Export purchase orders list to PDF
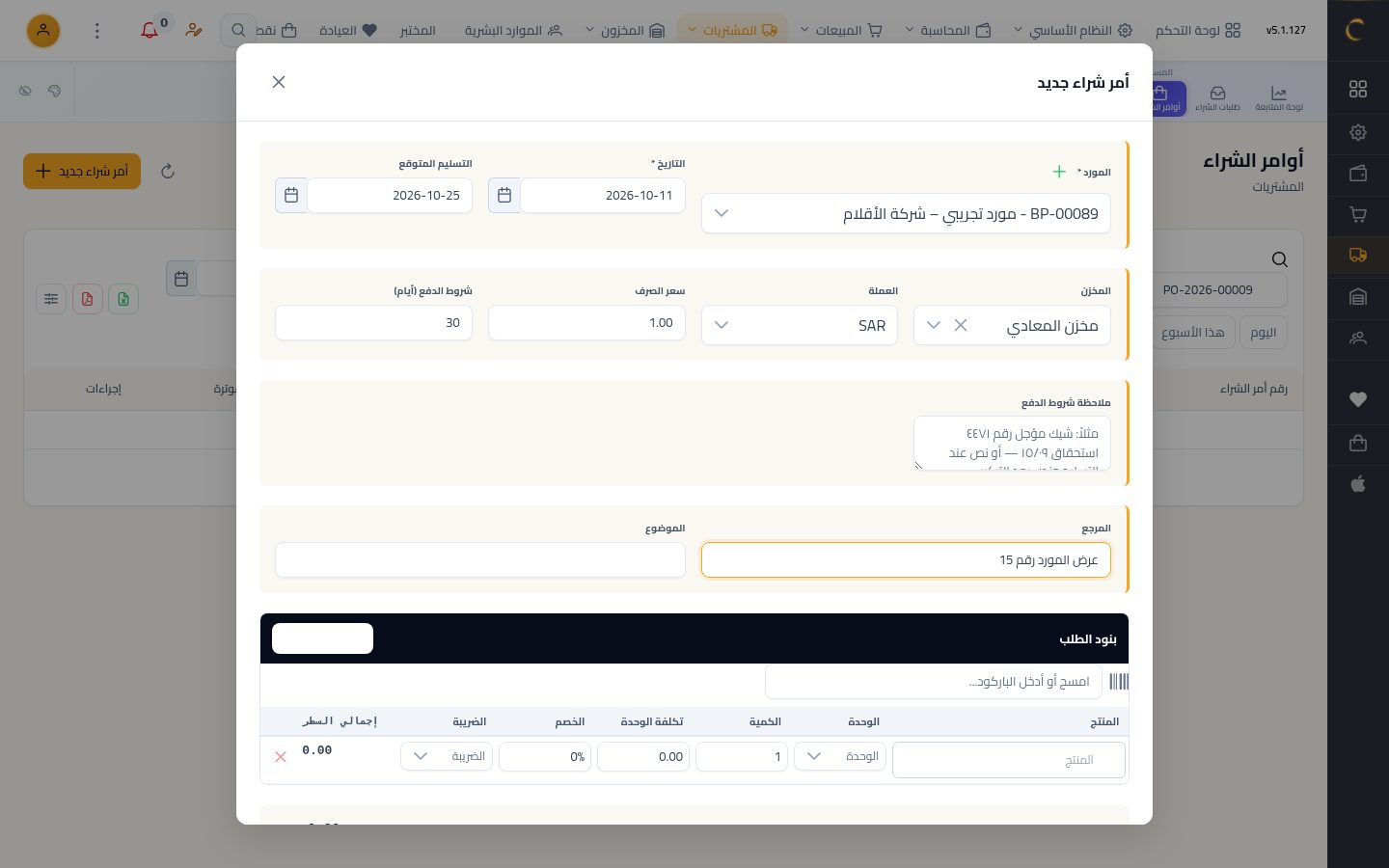This screenshot has width=1389, height=868. click(87, 299)
